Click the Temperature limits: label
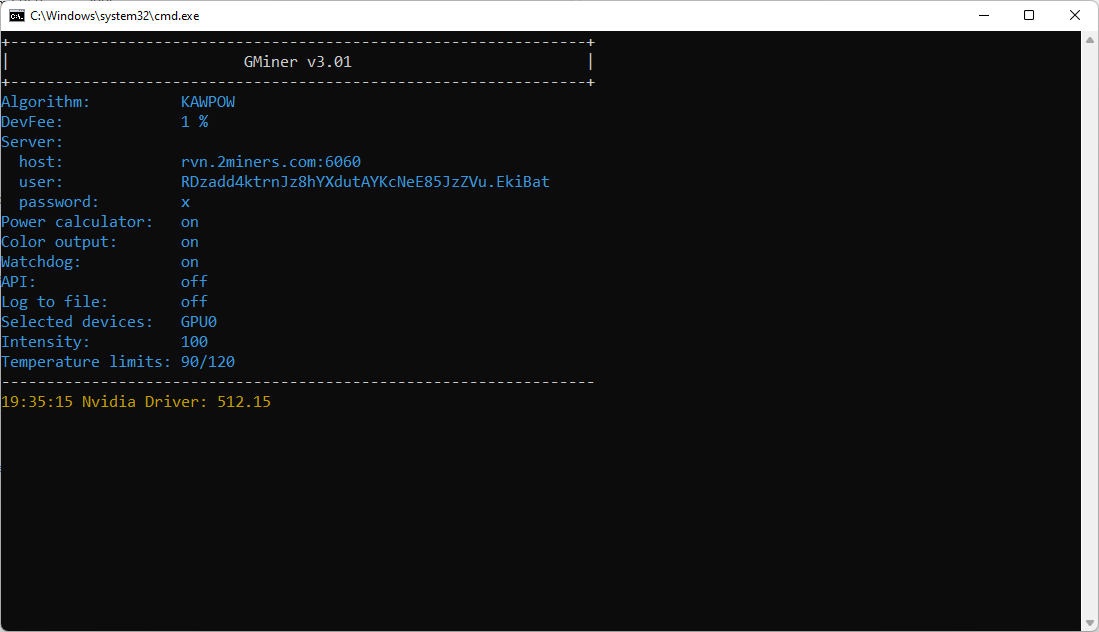This screenshot has width=1099, height=632. tap(86, 362)
